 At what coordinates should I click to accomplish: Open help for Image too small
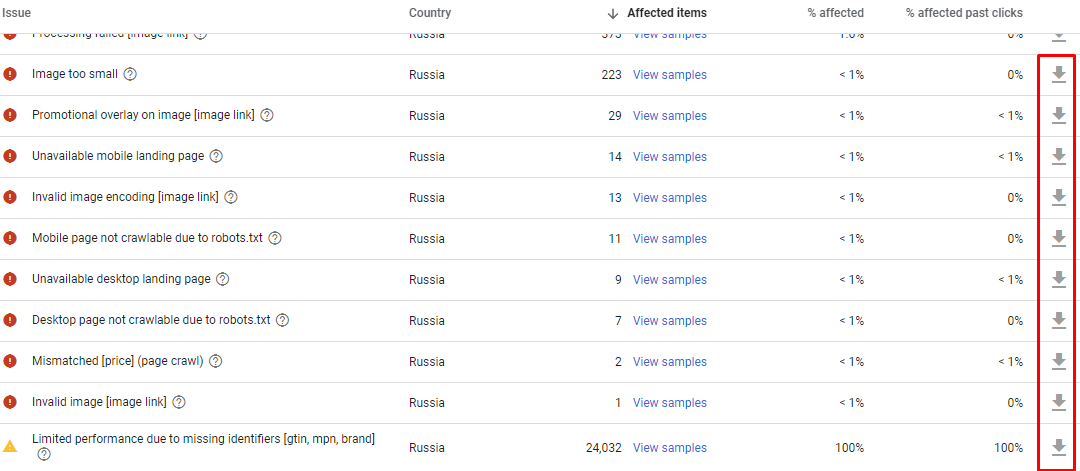point(130,75)
